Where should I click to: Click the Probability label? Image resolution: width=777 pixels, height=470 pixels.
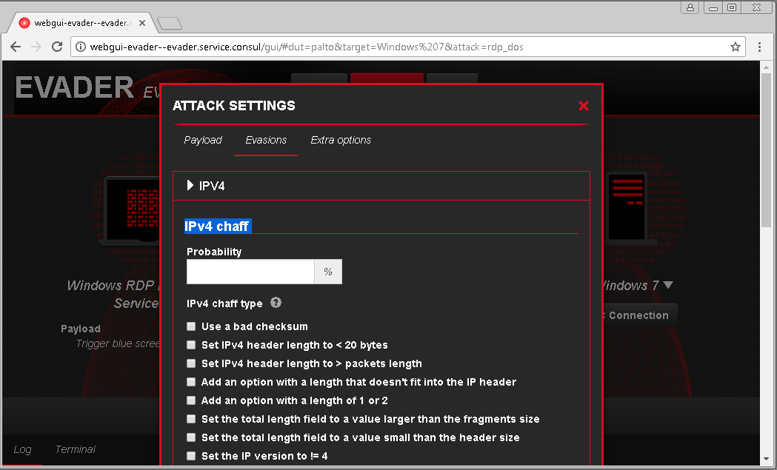(214, 252)
